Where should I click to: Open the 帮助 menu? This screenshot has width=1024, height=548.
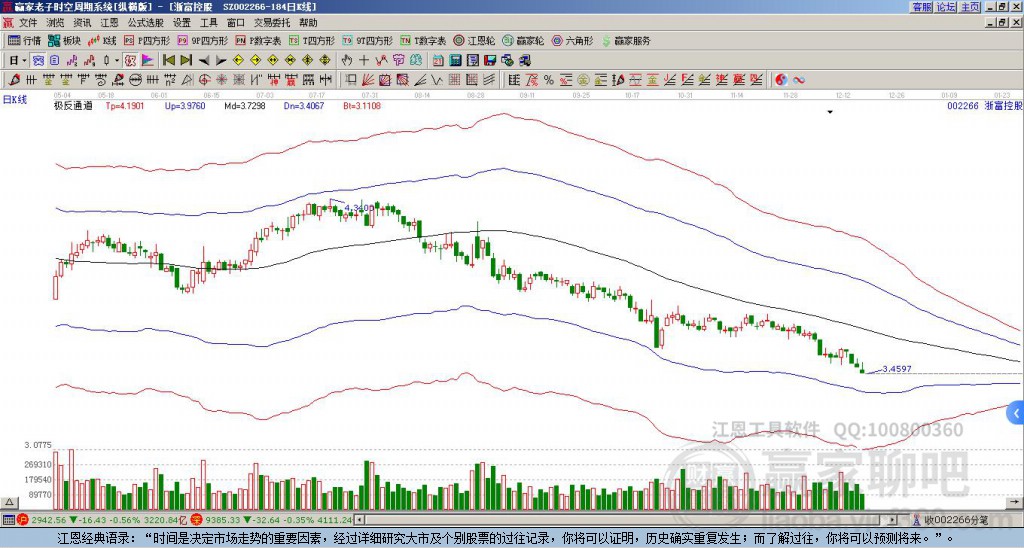pos(308,23)
